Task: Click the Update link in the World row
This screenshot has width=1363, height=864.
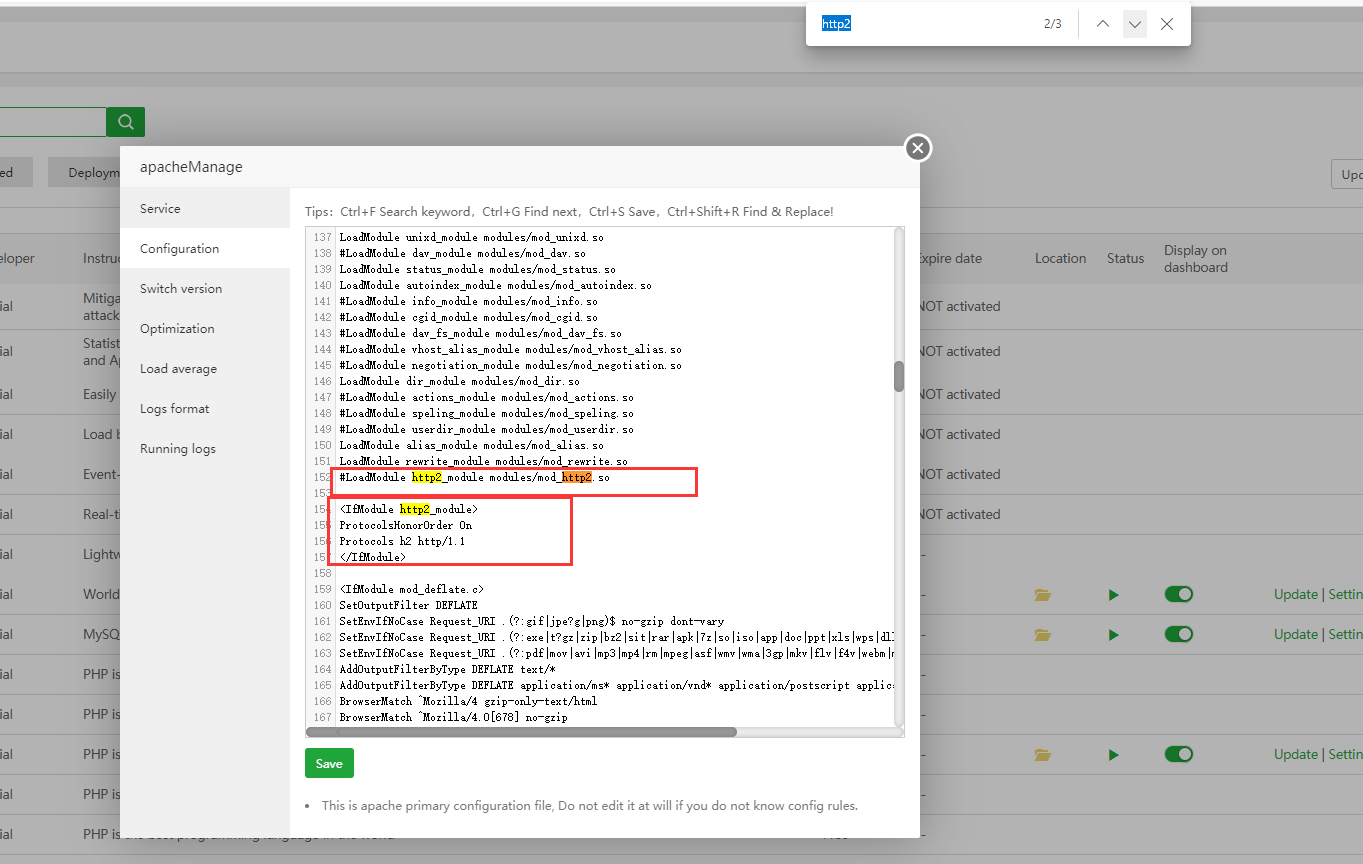Action: point(1296,594)
